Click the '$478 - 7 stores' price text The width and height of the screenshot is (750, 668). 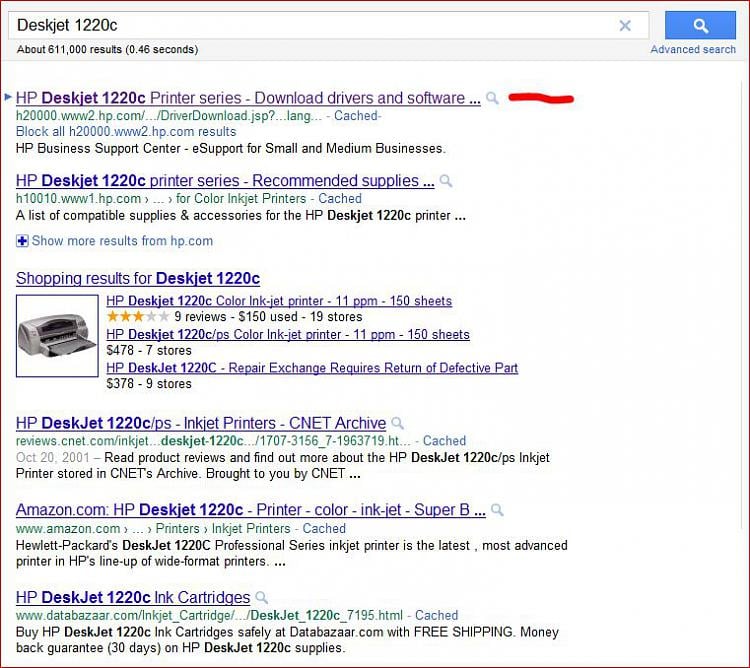149,350
